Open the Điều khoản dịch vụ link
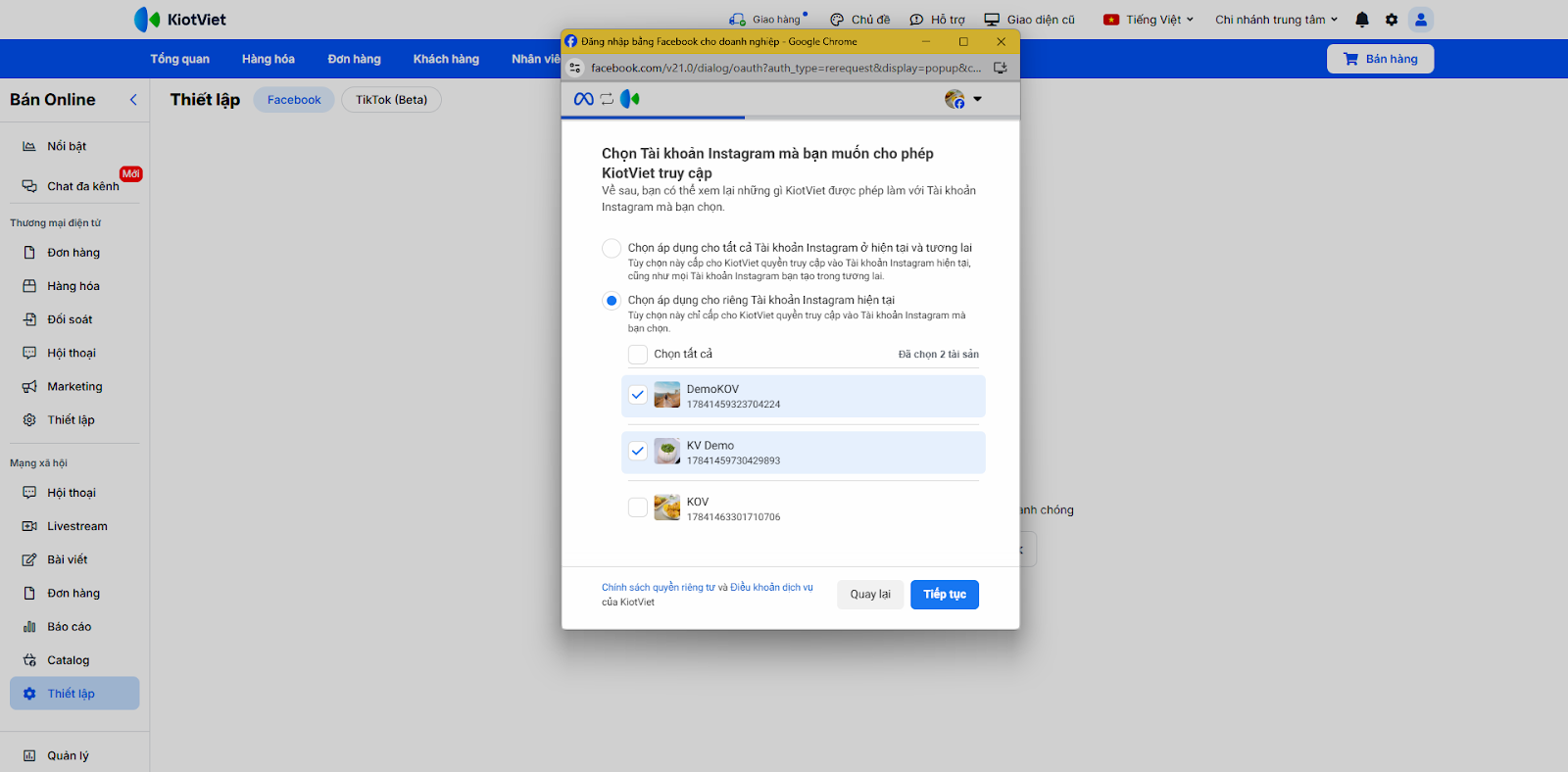 coord(771,588)
